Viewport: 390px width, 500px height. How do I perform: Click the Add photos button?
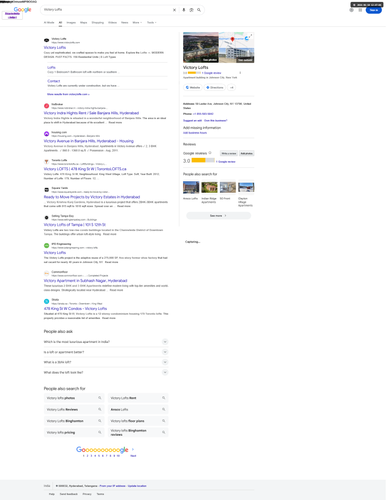click(247, 153)
